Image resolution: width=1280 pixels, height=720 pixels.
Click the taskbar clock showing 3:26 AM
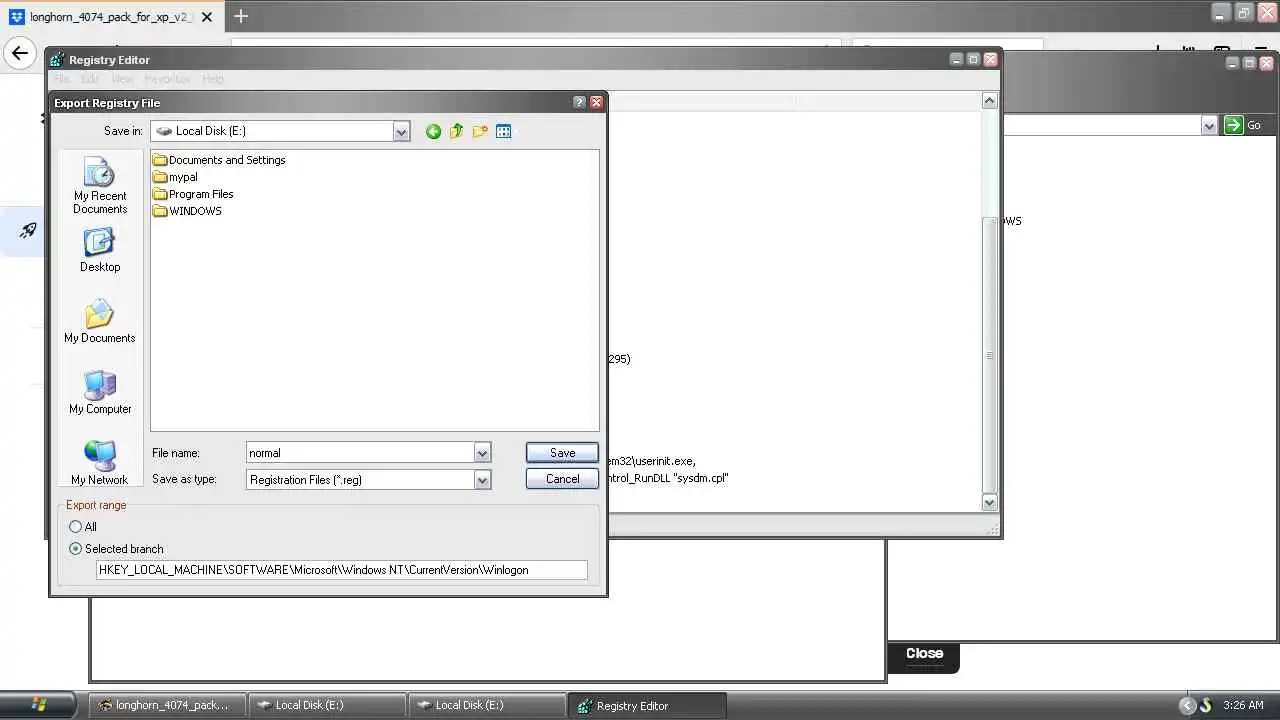[1243, 705]
